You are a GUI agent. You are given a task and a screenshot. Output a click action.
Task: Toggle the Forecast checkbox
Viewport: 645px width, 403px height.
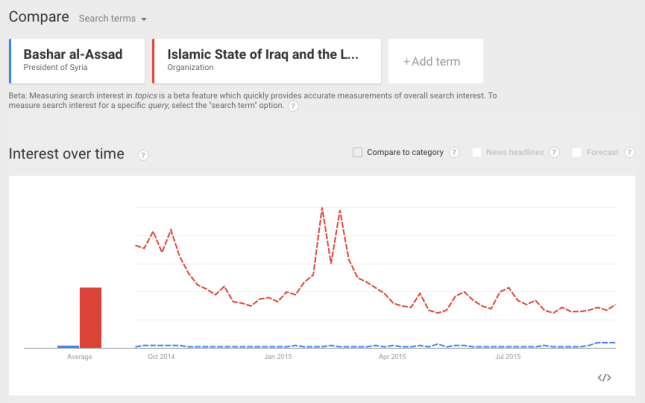pyautogui.click(x=577, y=153)
